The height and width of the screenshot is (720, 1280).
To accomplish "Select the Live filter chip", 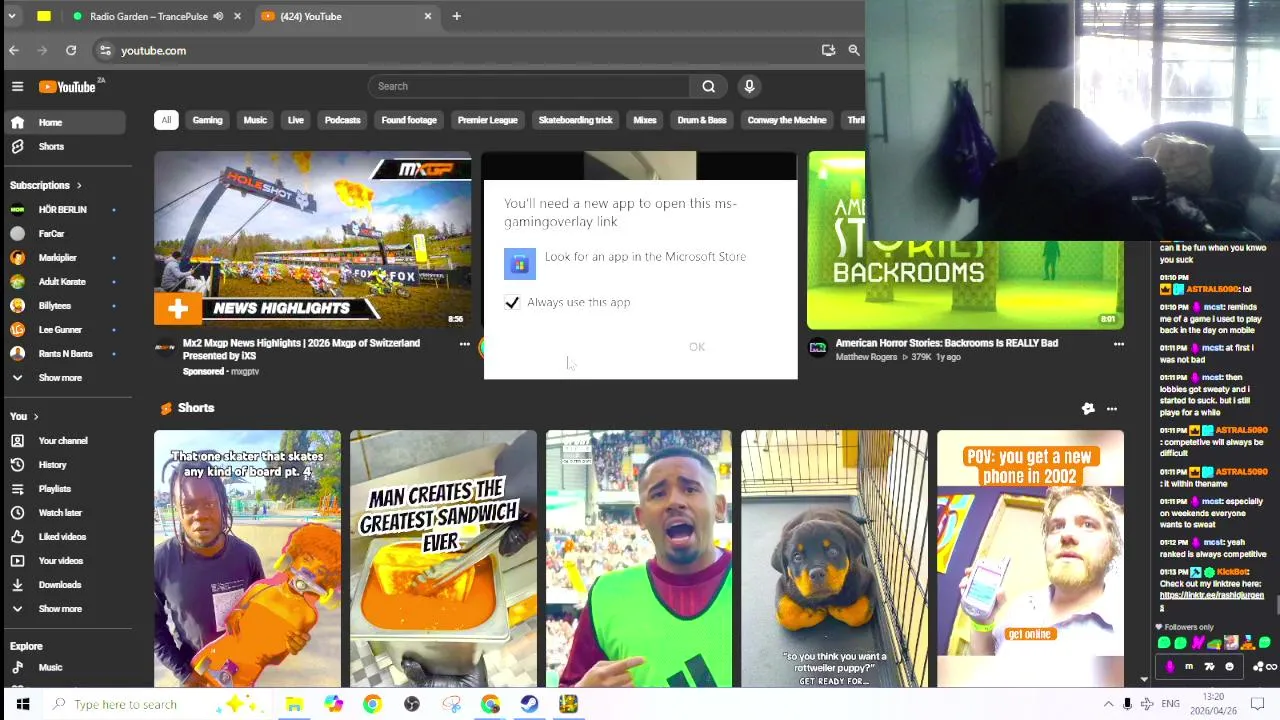I will [296, 120].
